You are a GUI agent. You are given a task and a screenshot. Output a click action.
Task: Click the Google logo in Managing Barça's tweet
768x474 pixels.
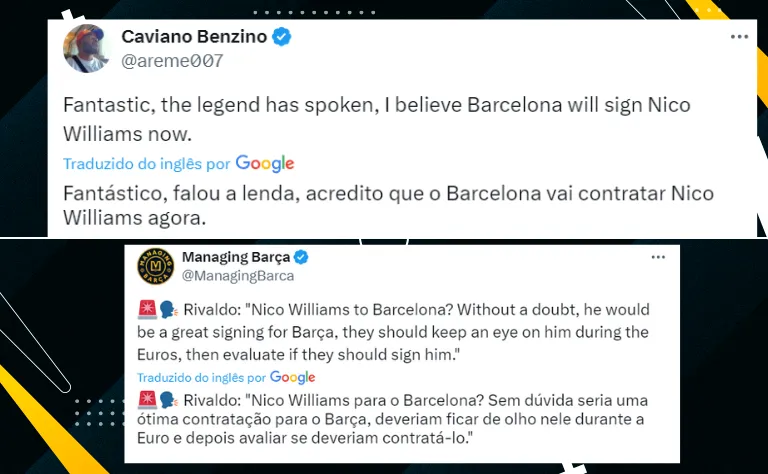tap(292, 377)
